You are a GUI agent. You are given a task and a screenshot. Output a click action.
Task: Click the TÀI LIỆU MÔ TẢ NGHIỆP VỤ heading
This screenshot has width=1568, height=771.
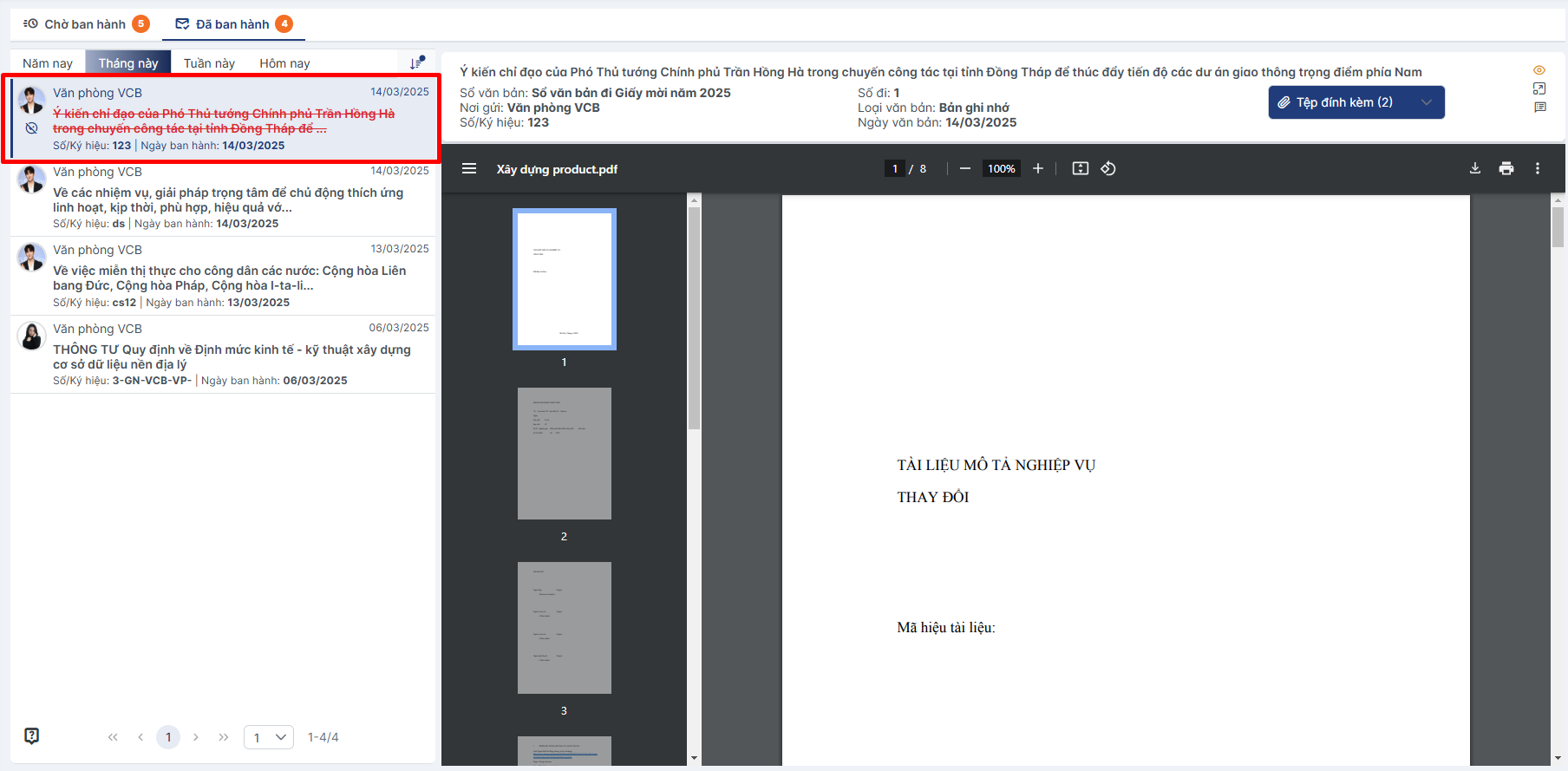pyautogui.click(x=996, y=465)
